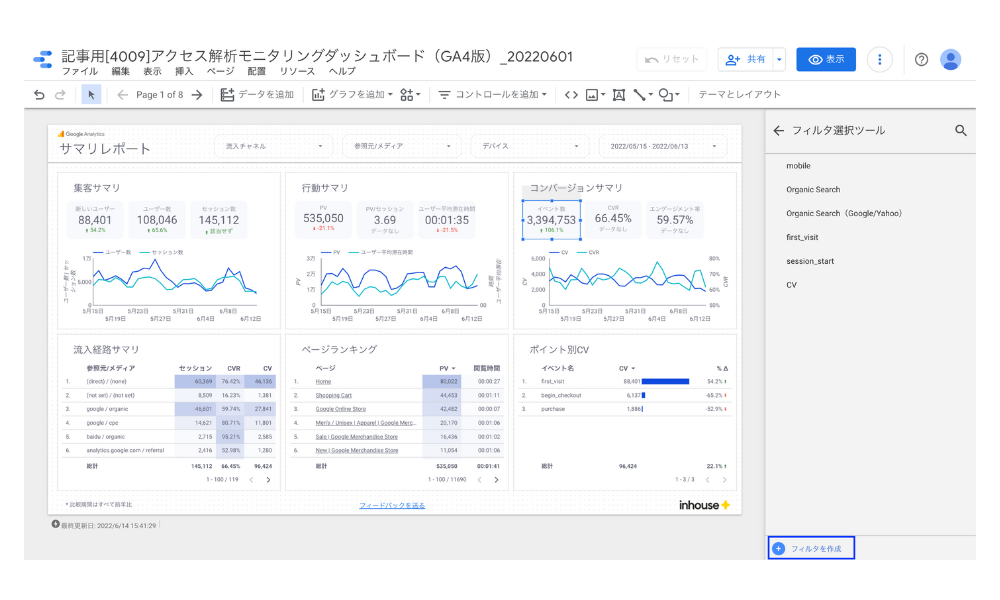
Task: Click the Page 1 of 8 indicator
Action: click(x=159, y=94)
